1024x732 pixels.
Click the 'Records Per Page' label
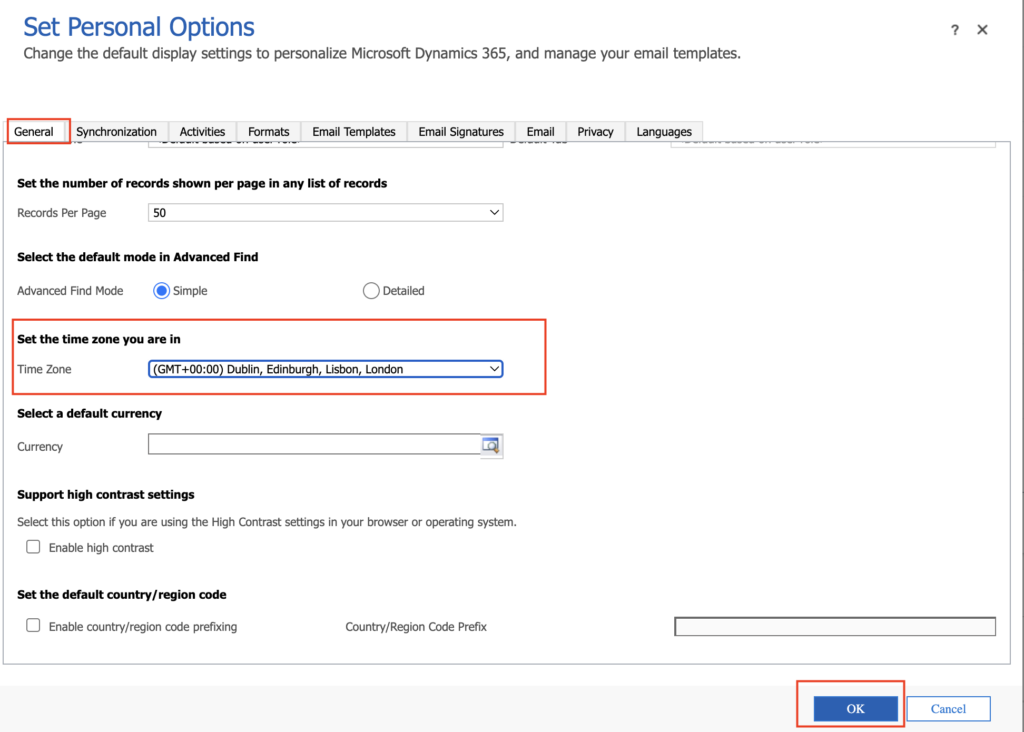pyautogui.click(x=61, y=213)
